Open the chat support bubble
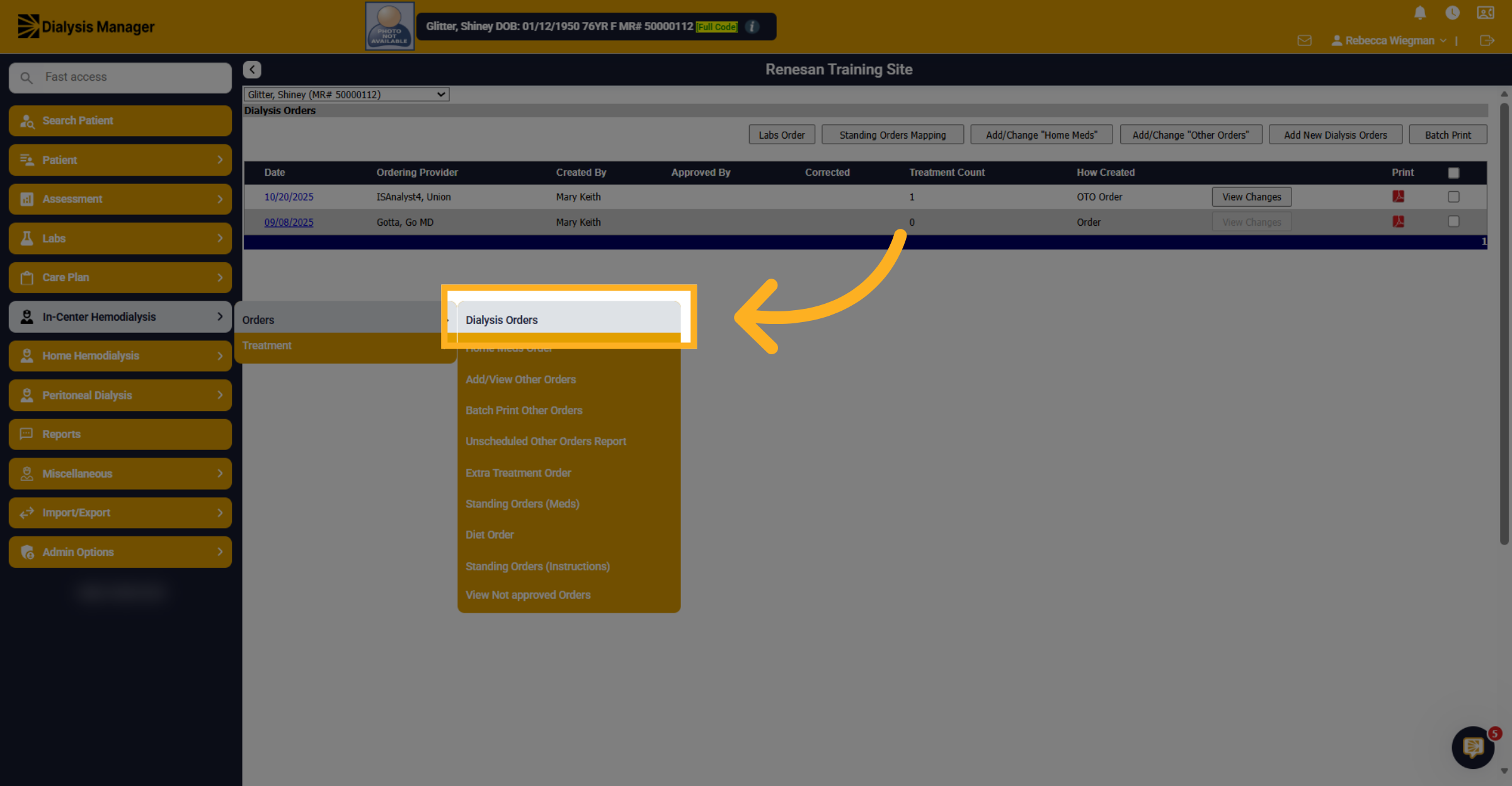This screenshot has width=1512, height=786. (x=1473, y=748)
